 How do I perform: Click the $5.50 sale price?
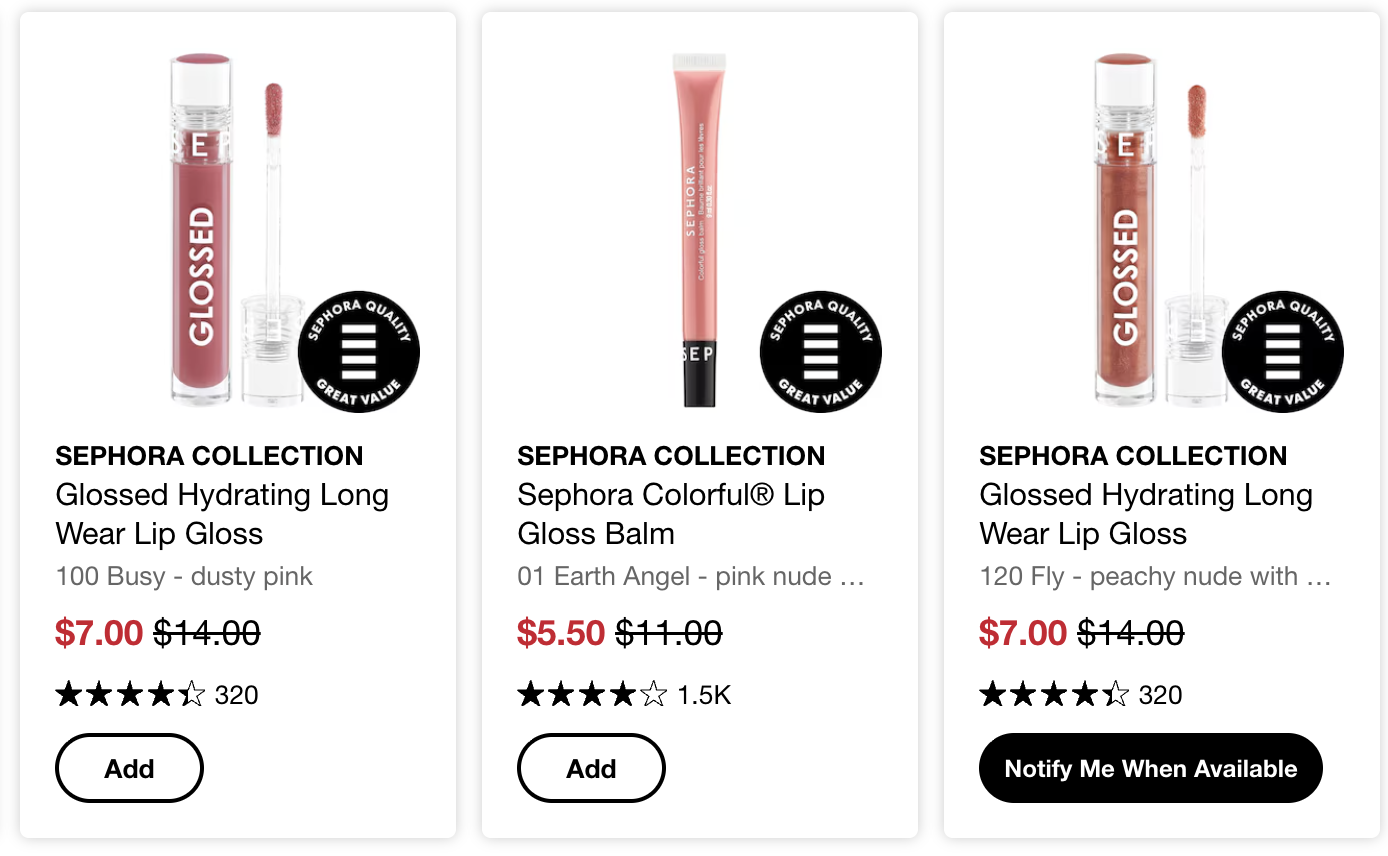point(560,633)
